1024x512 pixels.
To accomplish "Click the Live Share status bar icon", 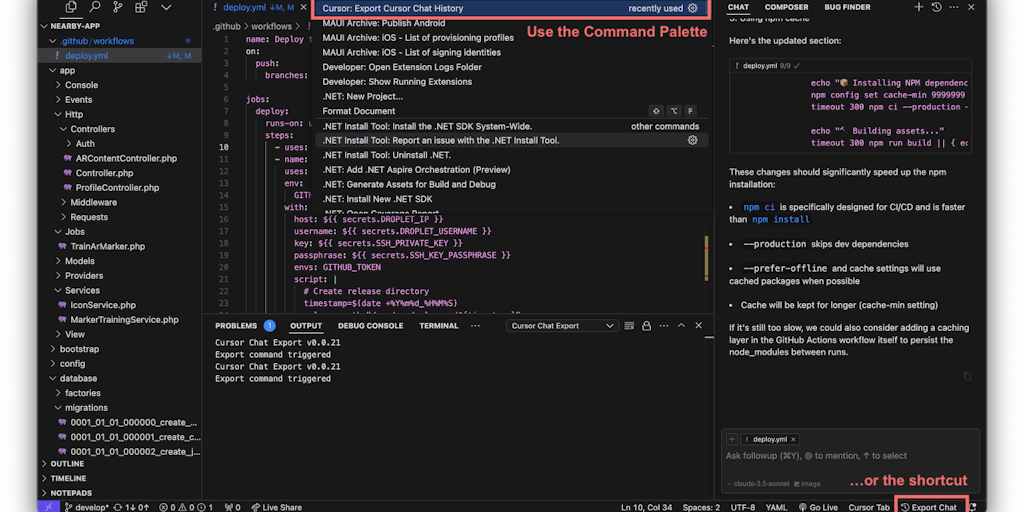I will pos(275,507).
